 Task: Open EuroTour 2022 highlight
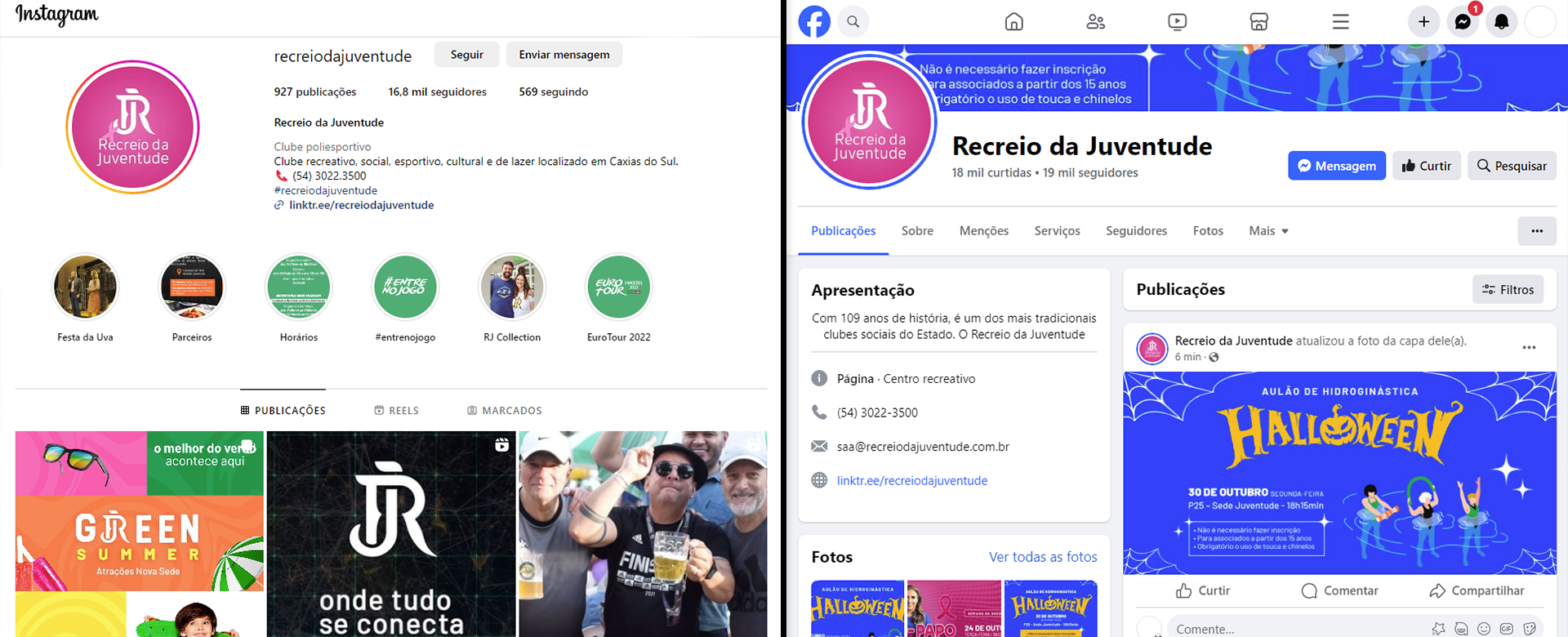[619, 287]
